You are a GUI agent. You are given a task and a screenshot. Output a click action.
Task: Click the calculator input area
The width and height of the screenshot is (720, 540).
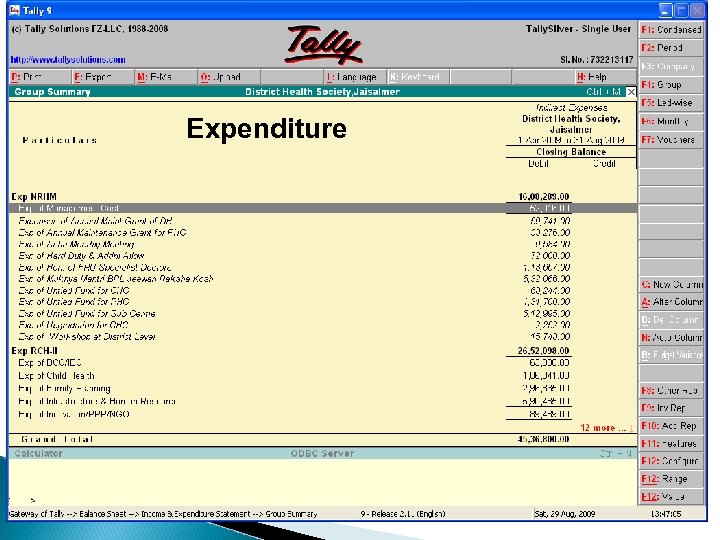point(322,482)
